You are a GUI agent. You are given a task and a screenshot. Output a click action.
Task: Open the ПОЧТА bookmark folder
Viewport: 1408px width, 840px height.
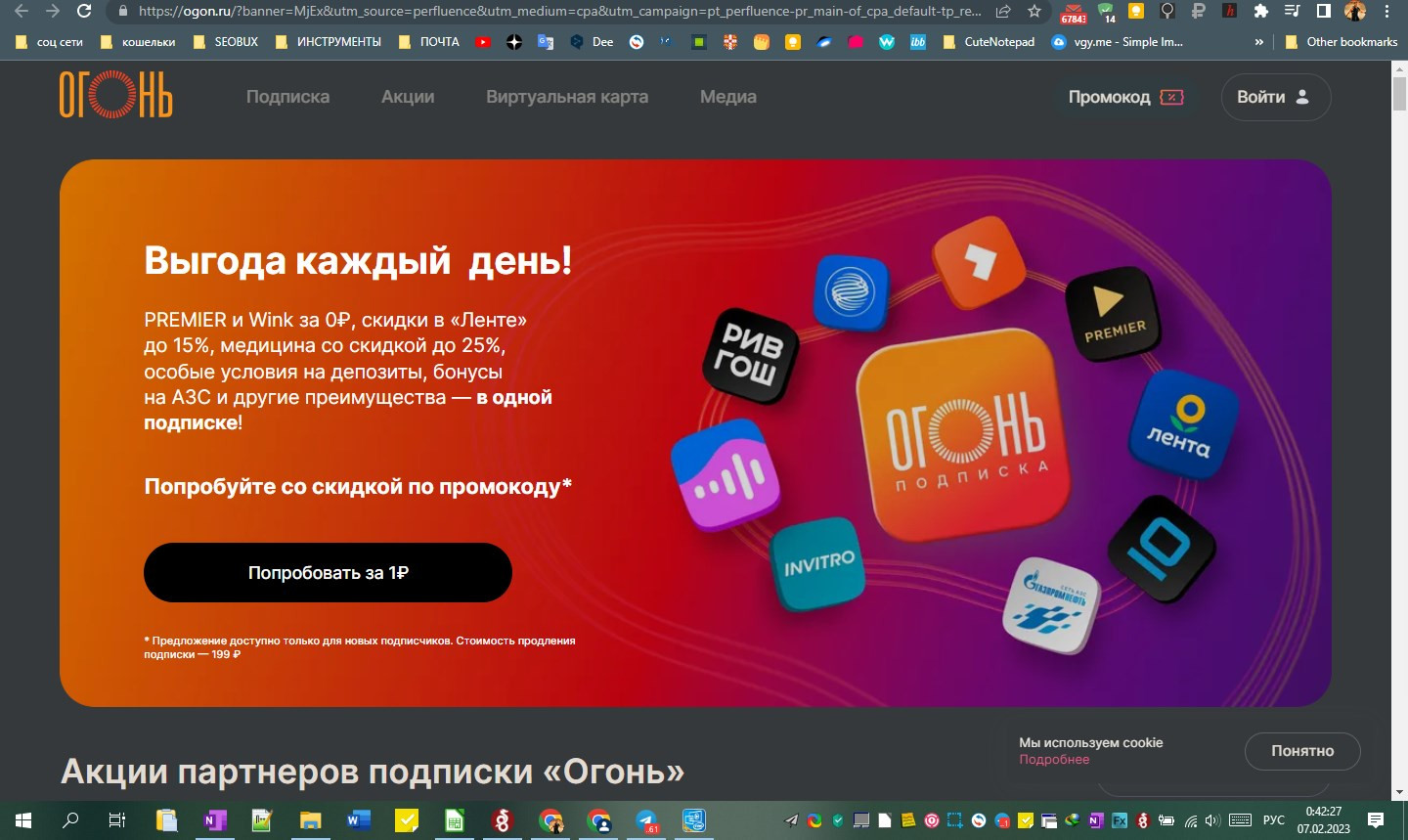(x=430, y=42)
